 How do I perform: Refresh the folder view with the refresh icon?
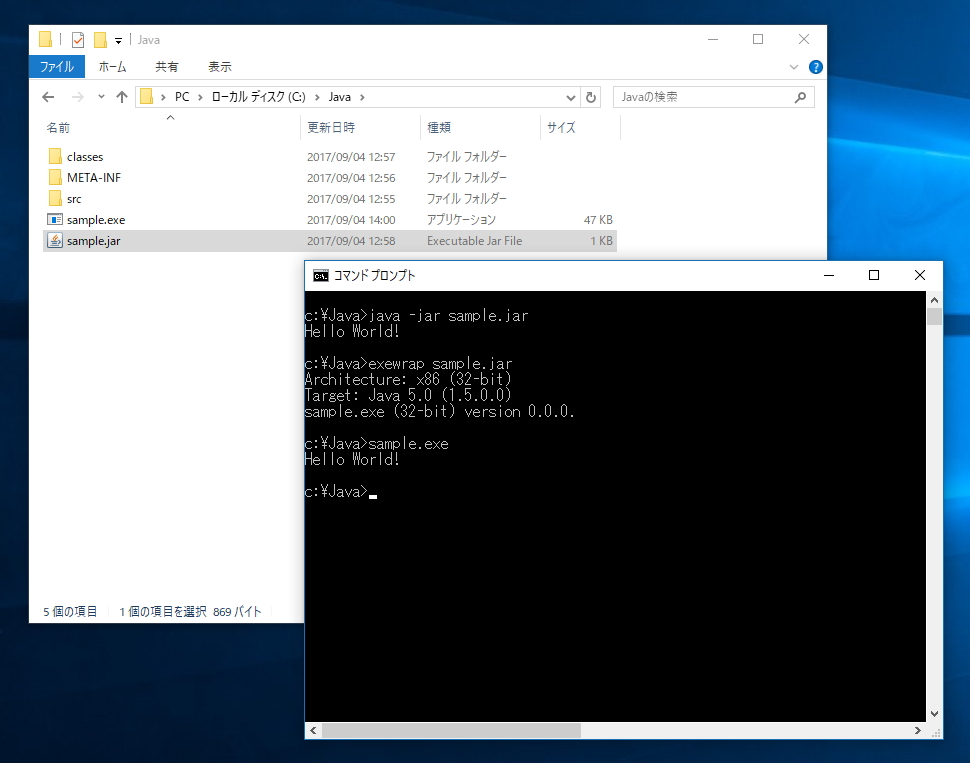(592, 96)
